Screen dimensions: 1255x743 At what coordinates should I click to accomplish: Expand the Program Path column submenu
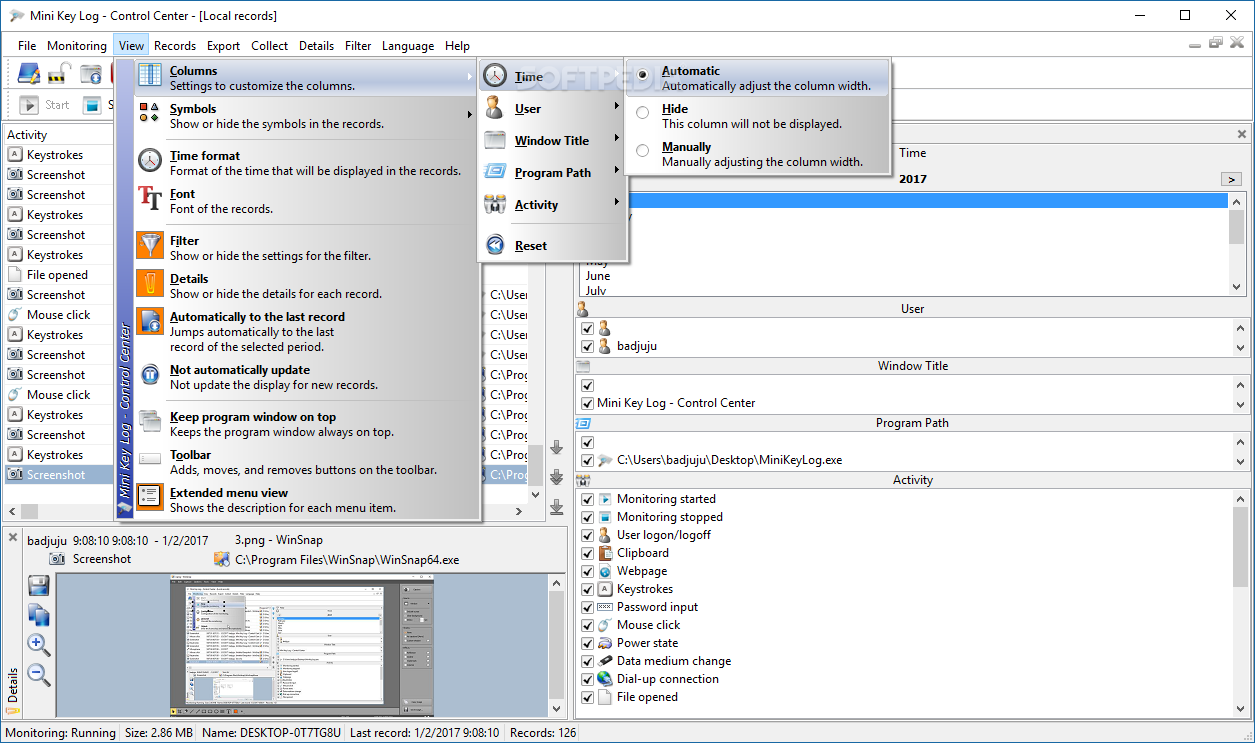pos(552,172)
